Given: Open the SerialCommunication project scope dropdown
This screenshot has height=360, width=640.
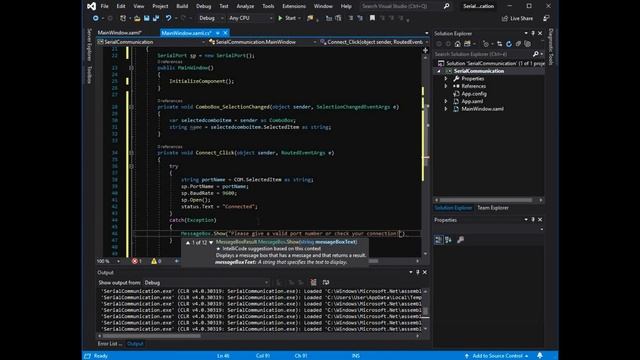Looking at the screenshot, I should [151, 42].
